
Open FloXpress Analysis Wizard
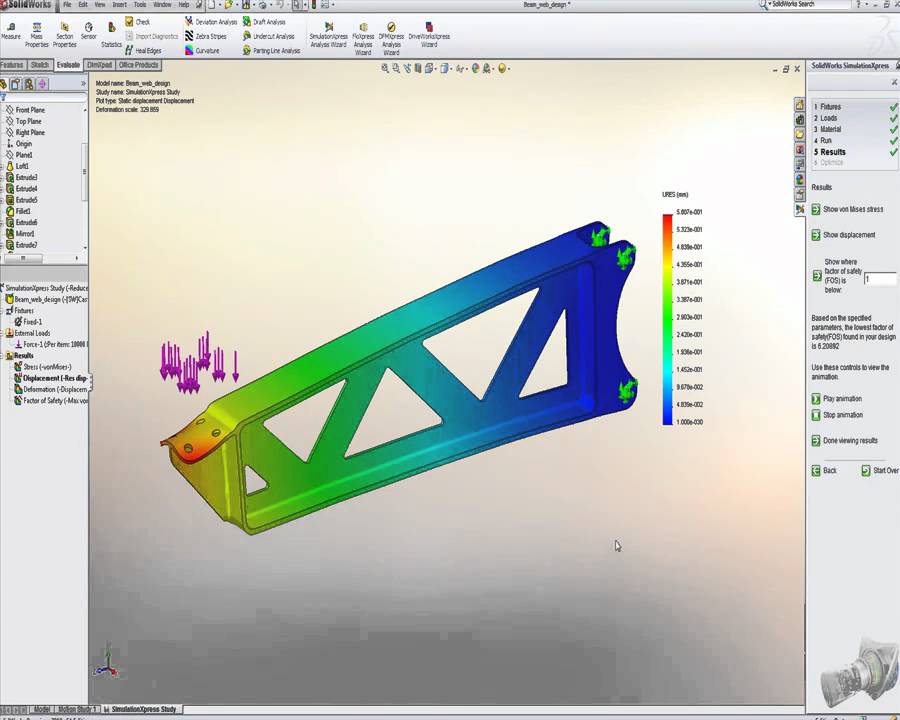[363, 39]
